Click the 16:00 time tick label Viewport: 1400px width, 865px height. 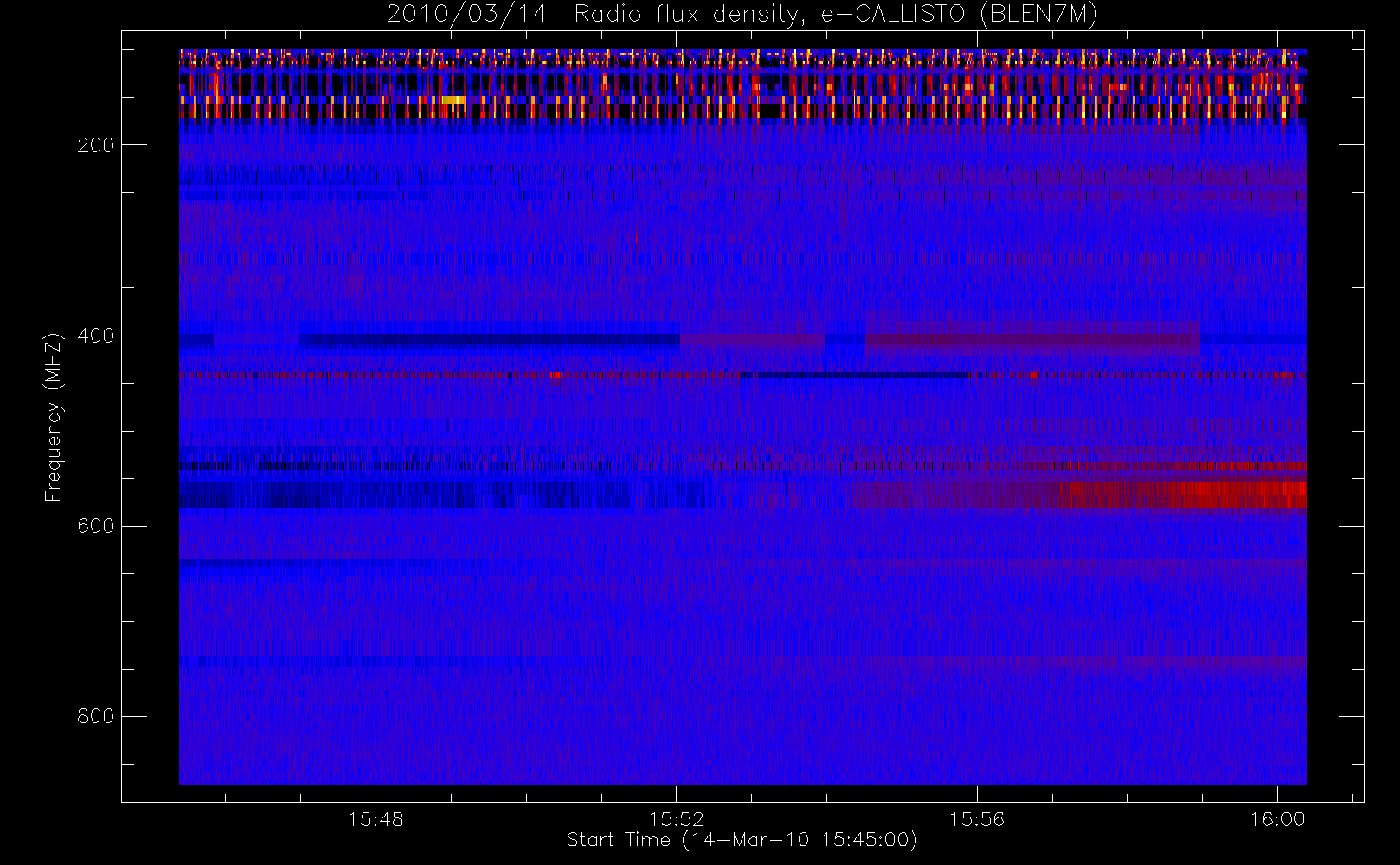coord(1277,819)
